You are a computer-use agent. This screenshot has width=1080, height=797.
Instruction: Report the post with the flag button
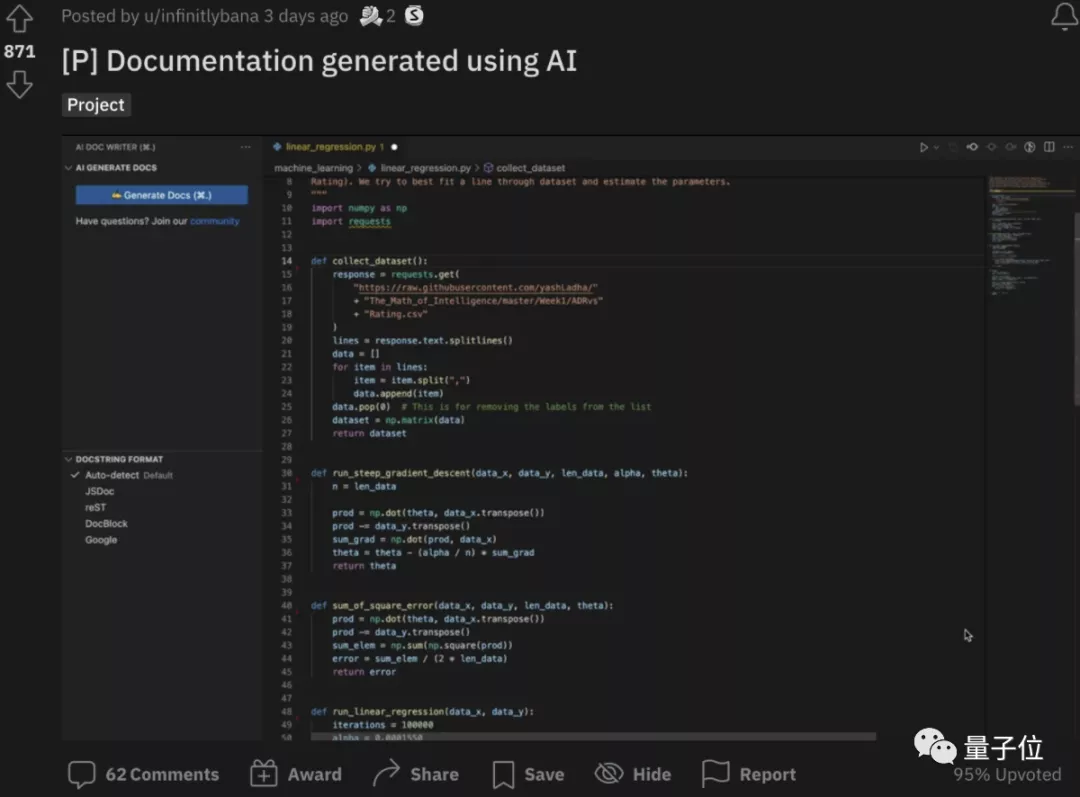(x=749, y=774)
